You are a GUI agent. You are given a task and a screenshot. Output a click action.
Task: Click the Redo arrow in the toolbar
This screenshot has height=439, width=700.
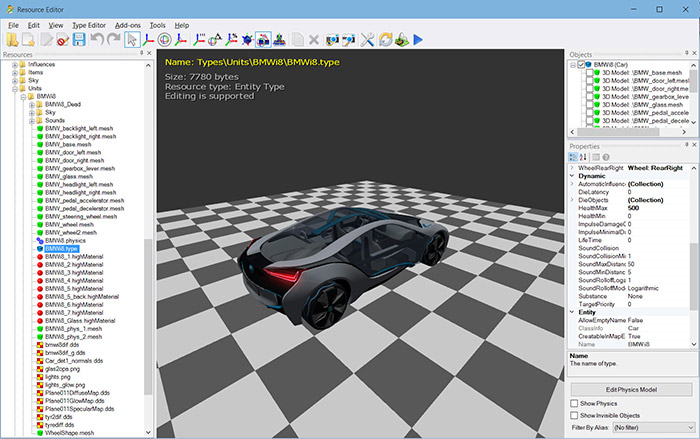114,40
